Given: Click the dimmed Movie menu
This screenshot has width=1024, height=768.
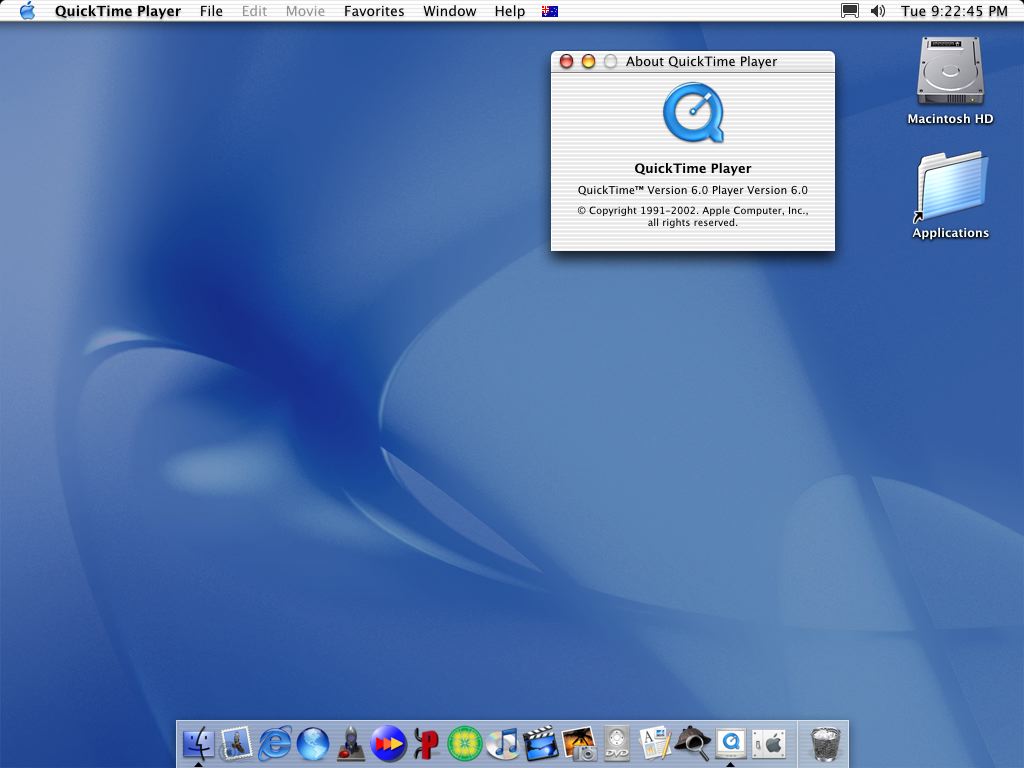Looking at the screenshot, I should coord(305,11).
